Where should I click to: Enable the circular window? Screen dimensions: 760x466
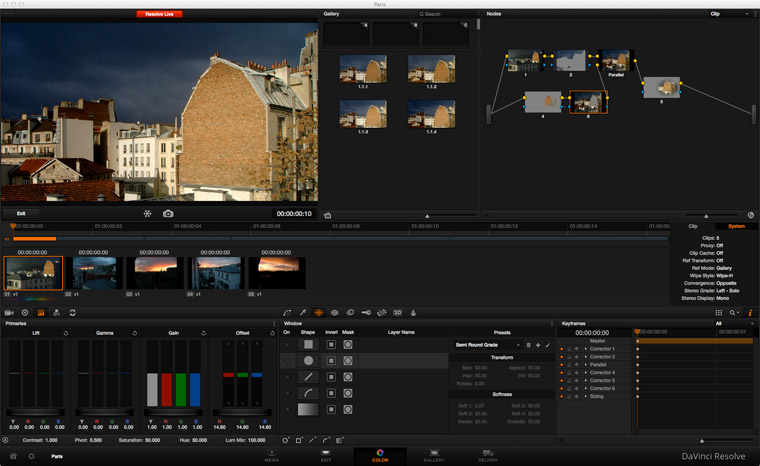click(287, 361)
